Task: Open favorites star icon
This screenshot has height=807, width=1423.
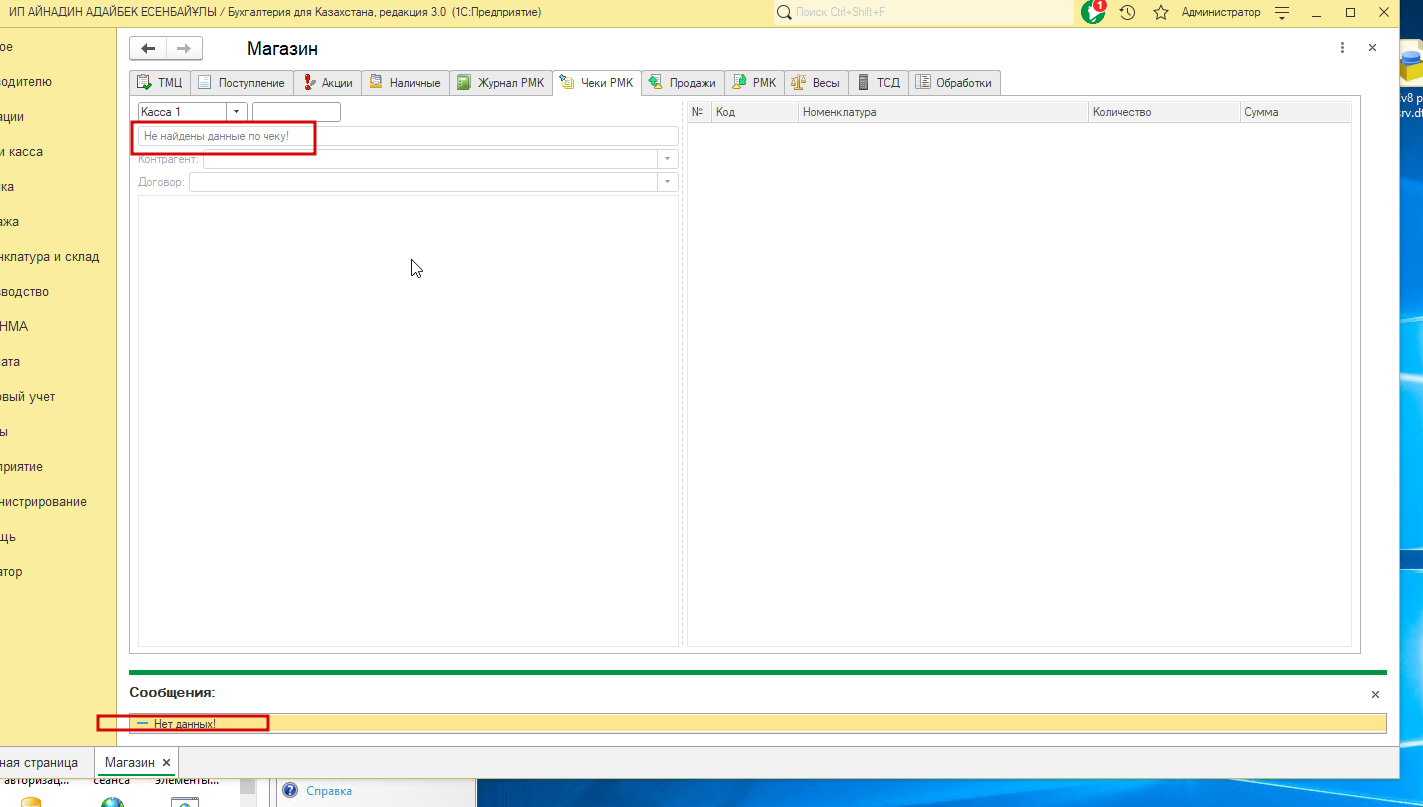Action: click(x=1161, y=13)
